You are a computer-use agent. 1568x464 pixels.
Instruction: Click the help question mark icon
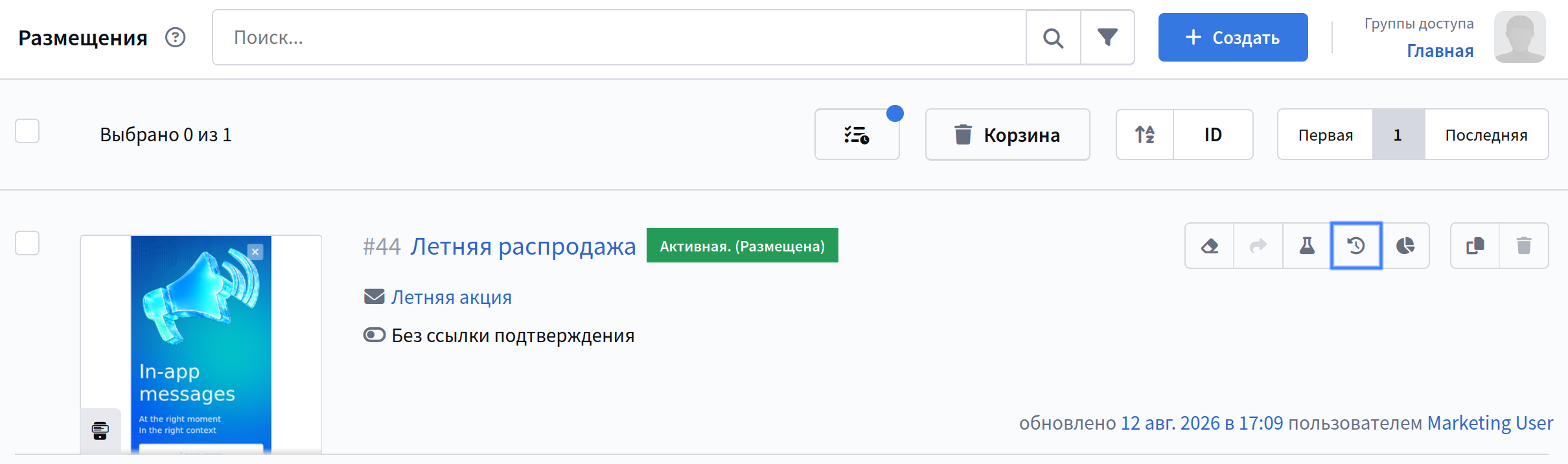[x=175, y=38]
